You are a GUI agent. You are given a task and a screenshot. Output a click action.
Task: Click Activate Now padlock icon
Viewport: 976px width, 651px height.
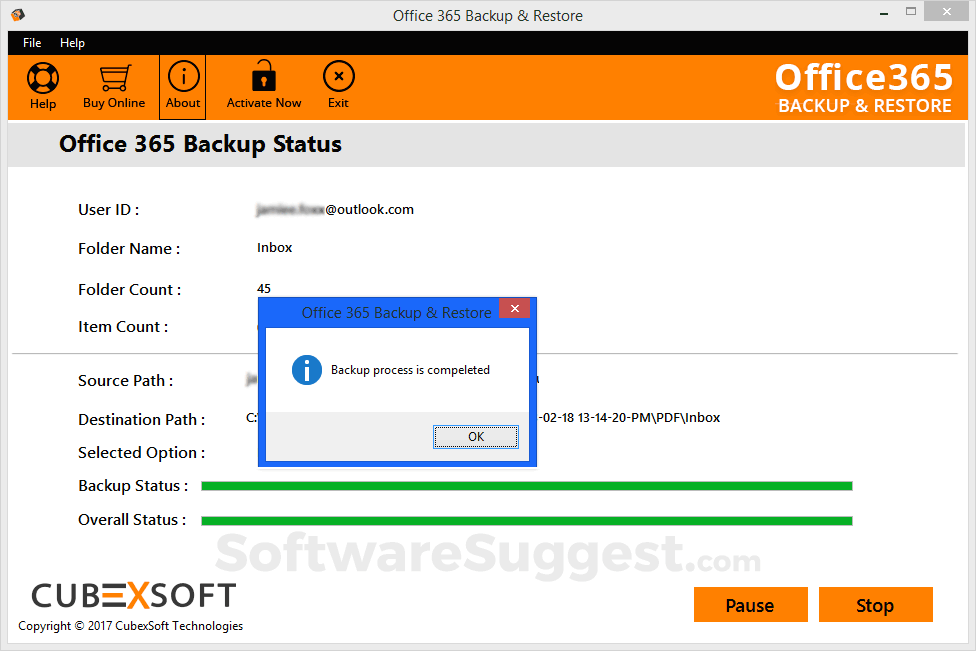click(264, 77)
